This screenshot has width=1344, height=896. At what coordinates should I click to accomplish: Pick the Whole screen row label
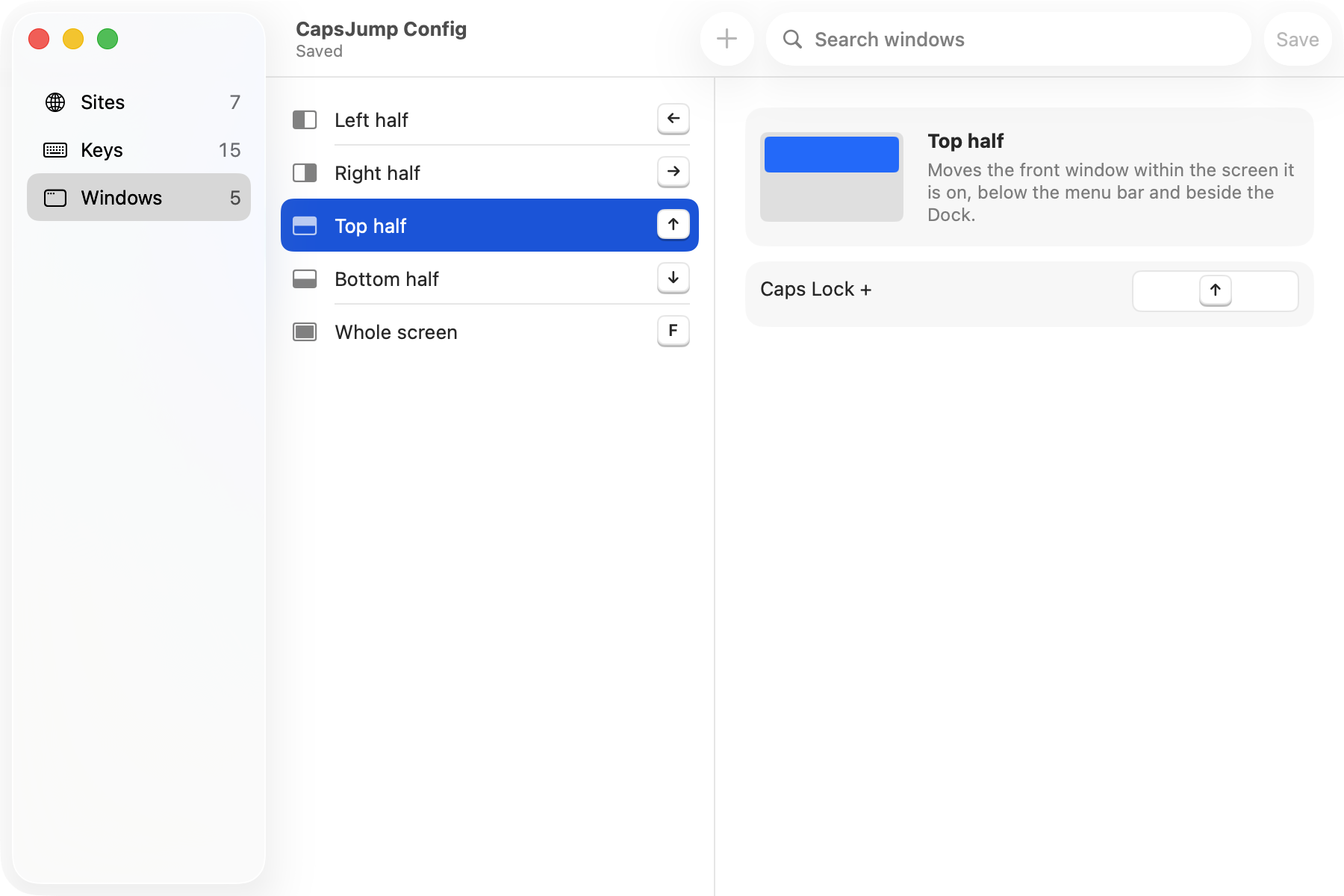(x=396, y=332)
